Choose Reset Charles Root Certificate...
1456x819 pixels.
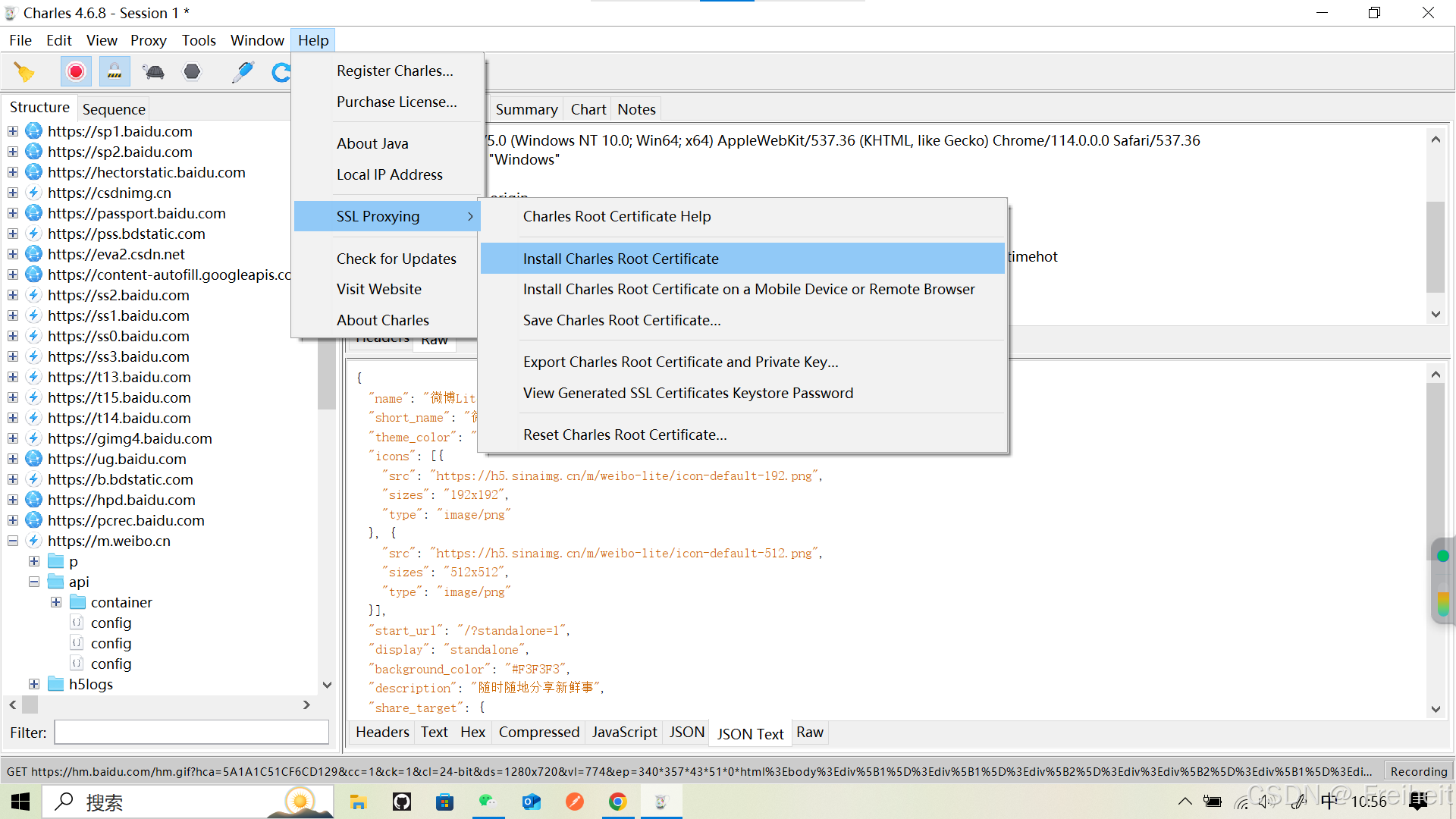tap(742, 435)
